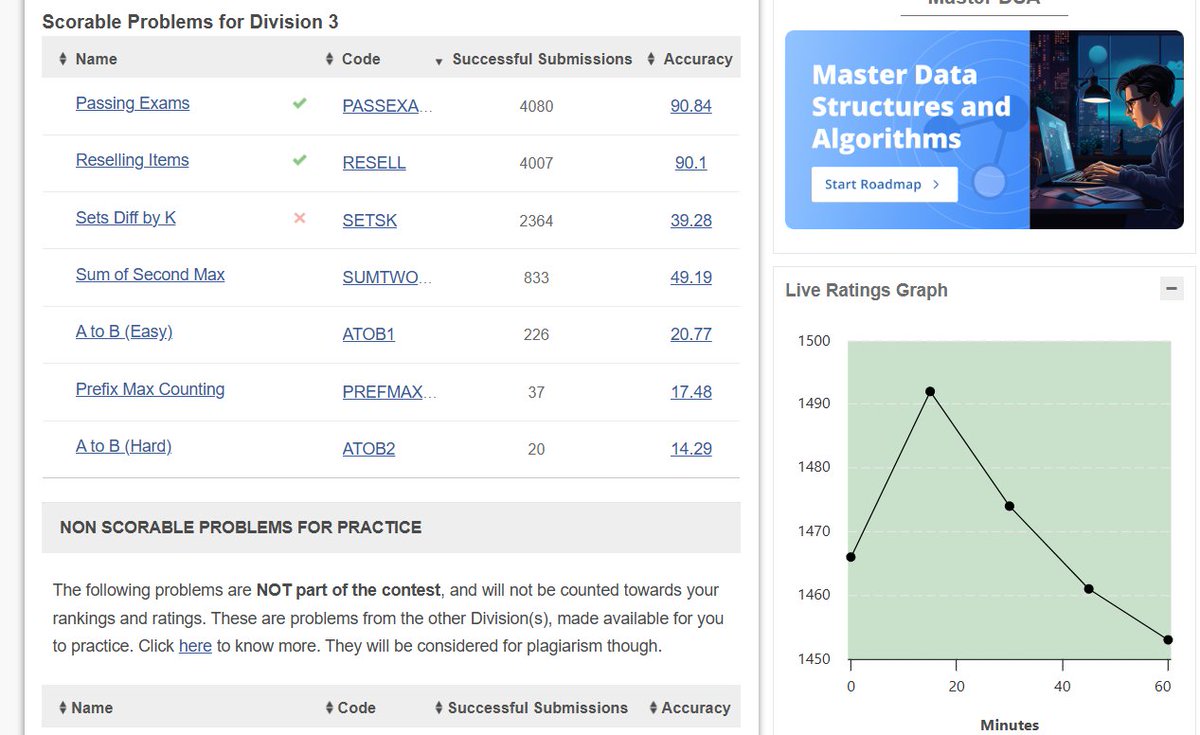
Task: Click the SETSK problem code link
Action: pyautogui.click(x=370, y=221)
